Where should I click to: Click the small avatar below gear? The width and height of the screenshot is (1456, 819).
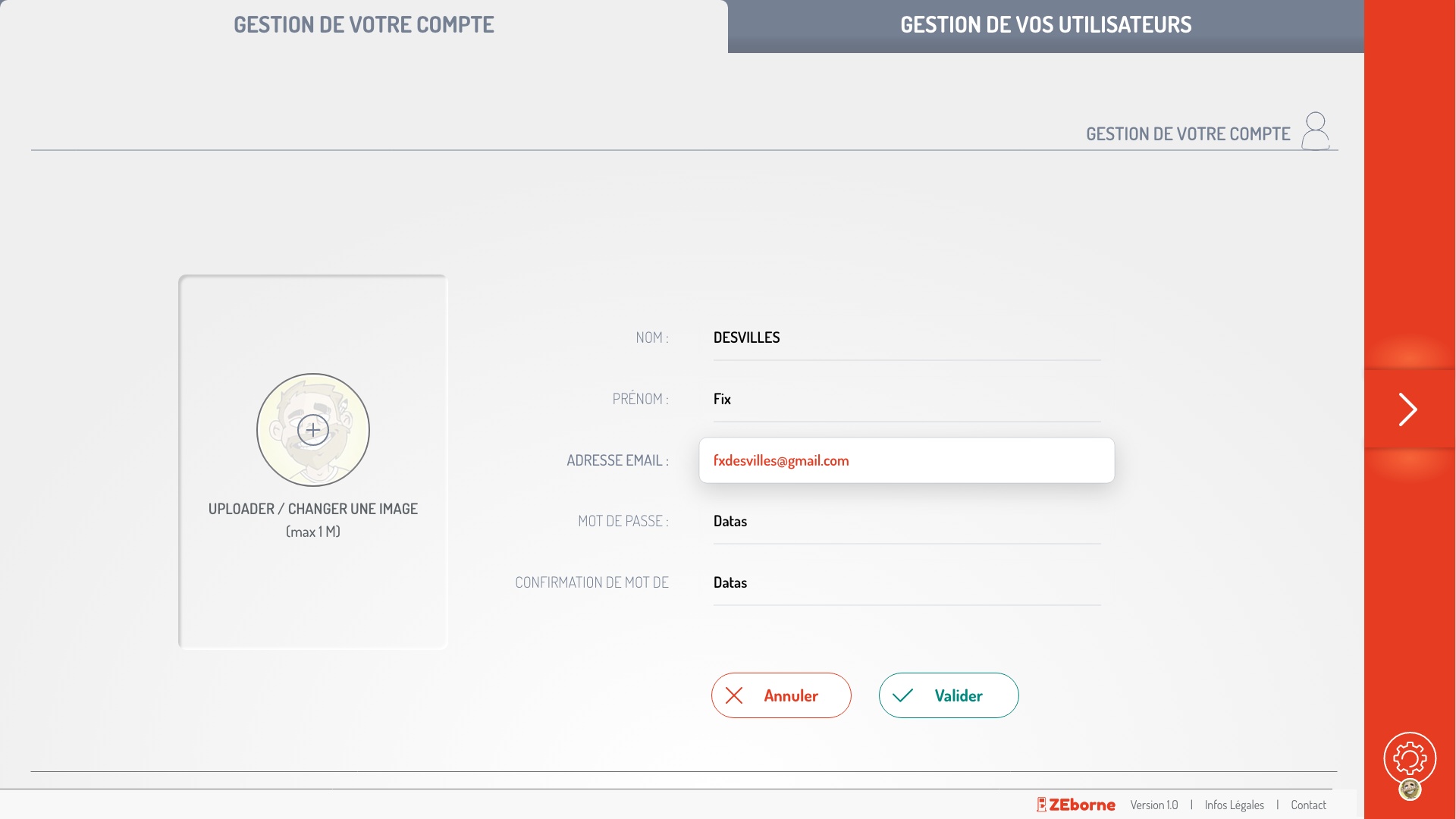click(x=1410, y=789)
